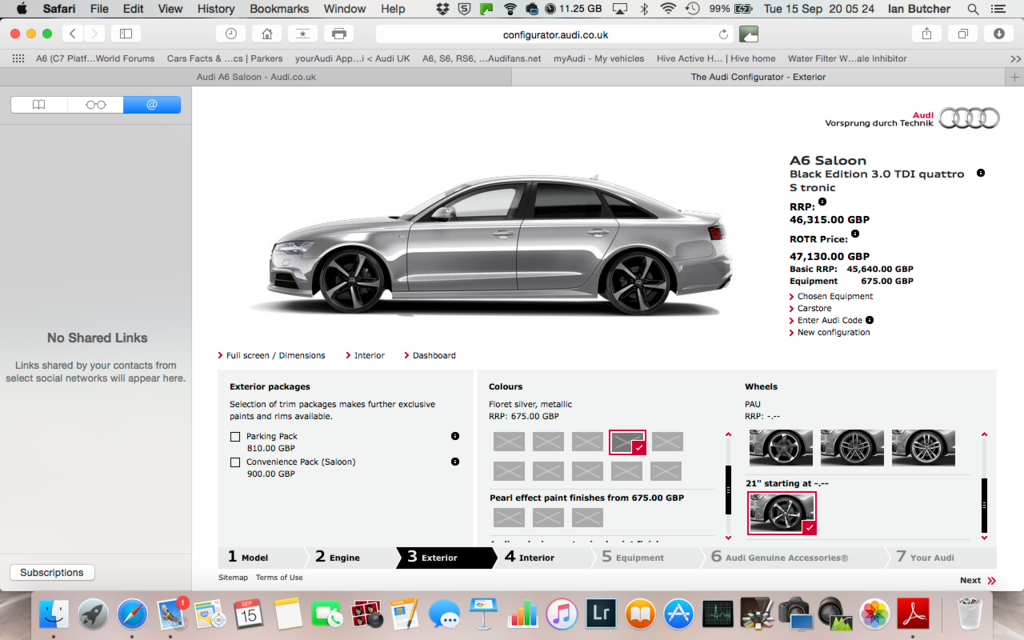The width and height of the screenshot is (1024, 640).
Task: Tick the Parking Pack checkbox
Action: tap(235, 436)
